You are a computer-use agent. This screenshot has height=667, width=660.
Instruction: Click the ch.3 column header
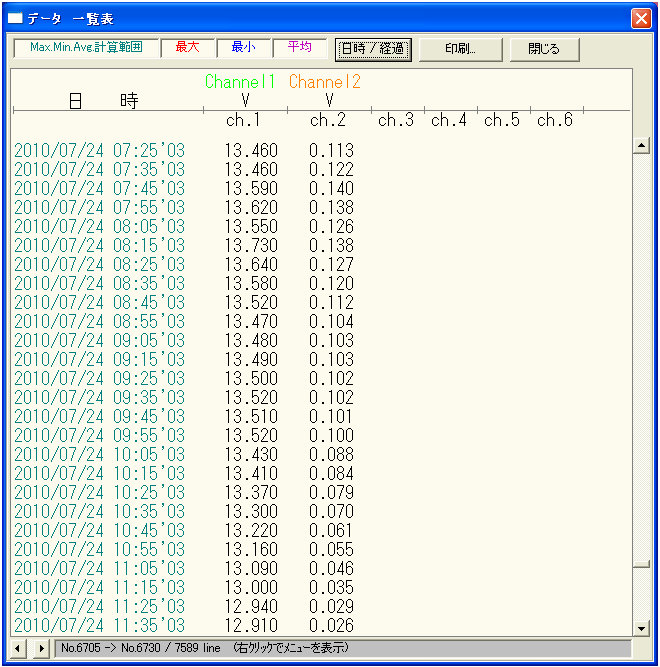pyautogui.click(x=396, y=120)
